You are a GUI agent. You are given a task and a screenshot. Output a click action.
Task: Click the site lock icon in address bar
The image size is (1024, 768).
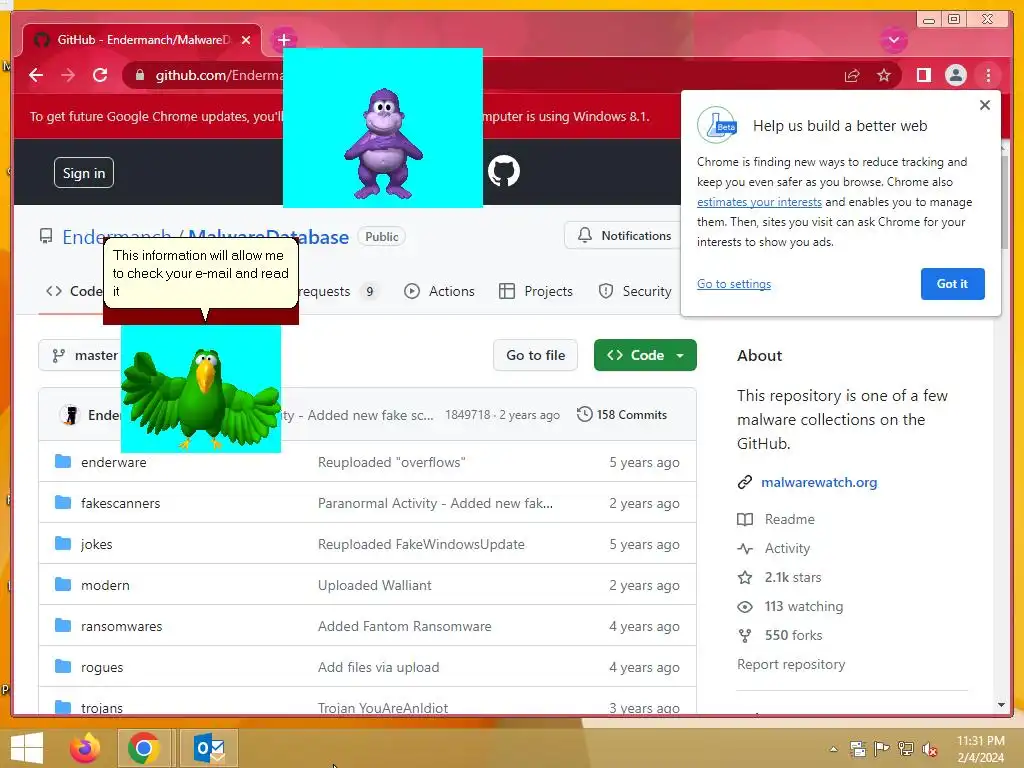click(x=139, y=75)
